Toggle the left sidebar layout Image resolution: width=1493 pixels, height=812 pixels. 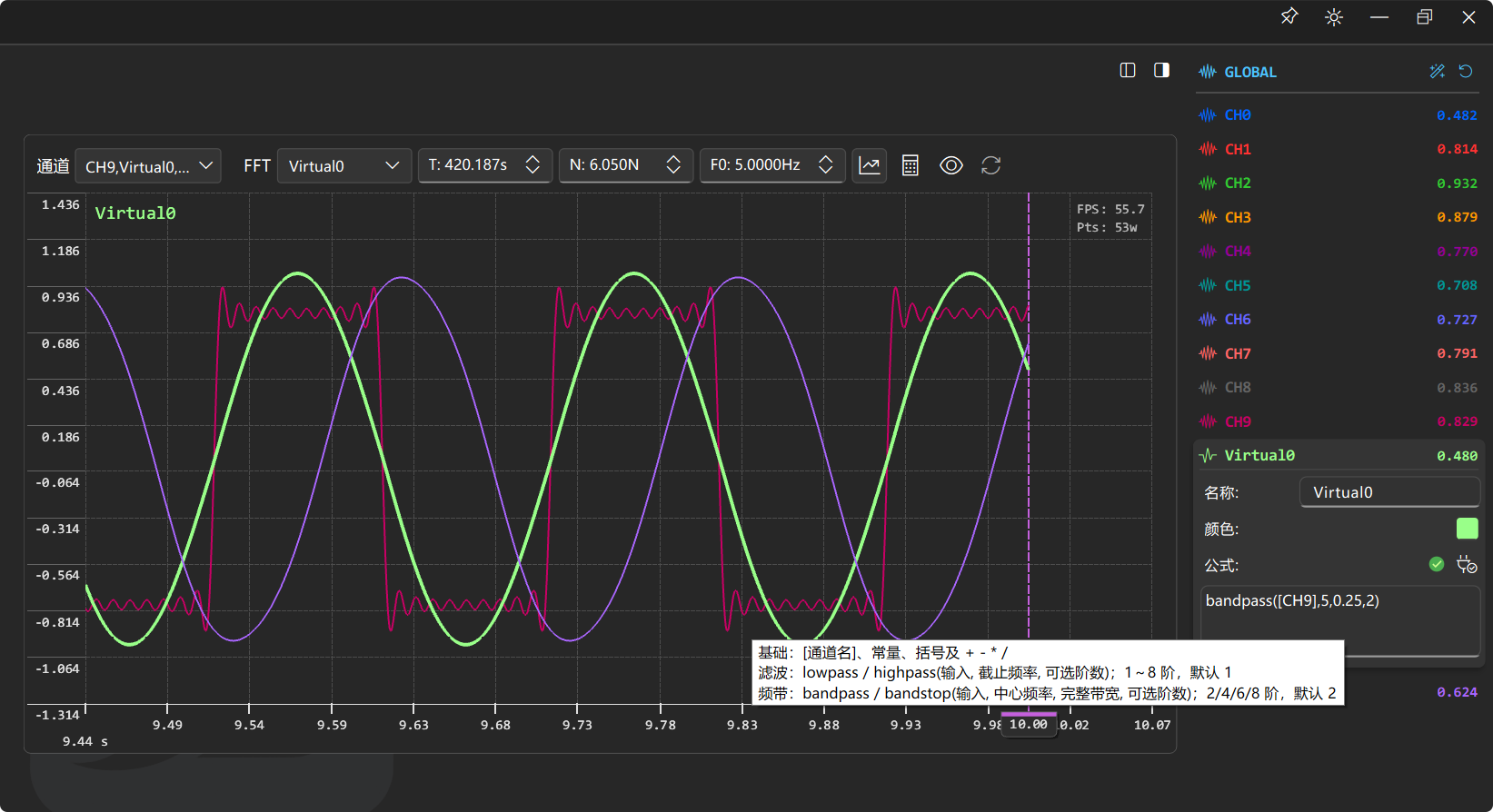1128,71
